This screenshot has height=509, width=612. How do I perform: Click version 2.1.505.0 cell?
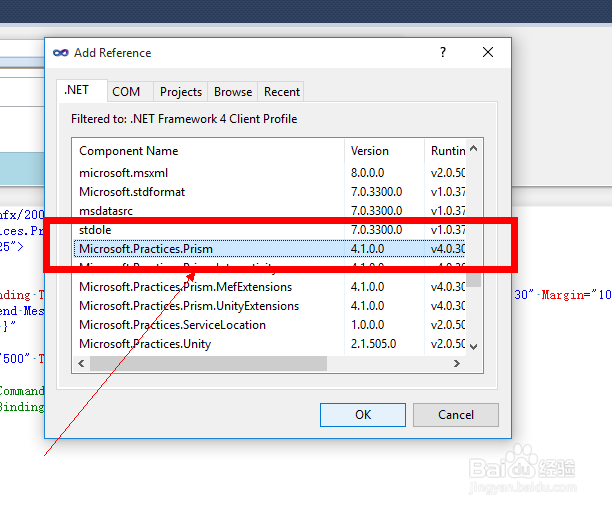[374, 344]
